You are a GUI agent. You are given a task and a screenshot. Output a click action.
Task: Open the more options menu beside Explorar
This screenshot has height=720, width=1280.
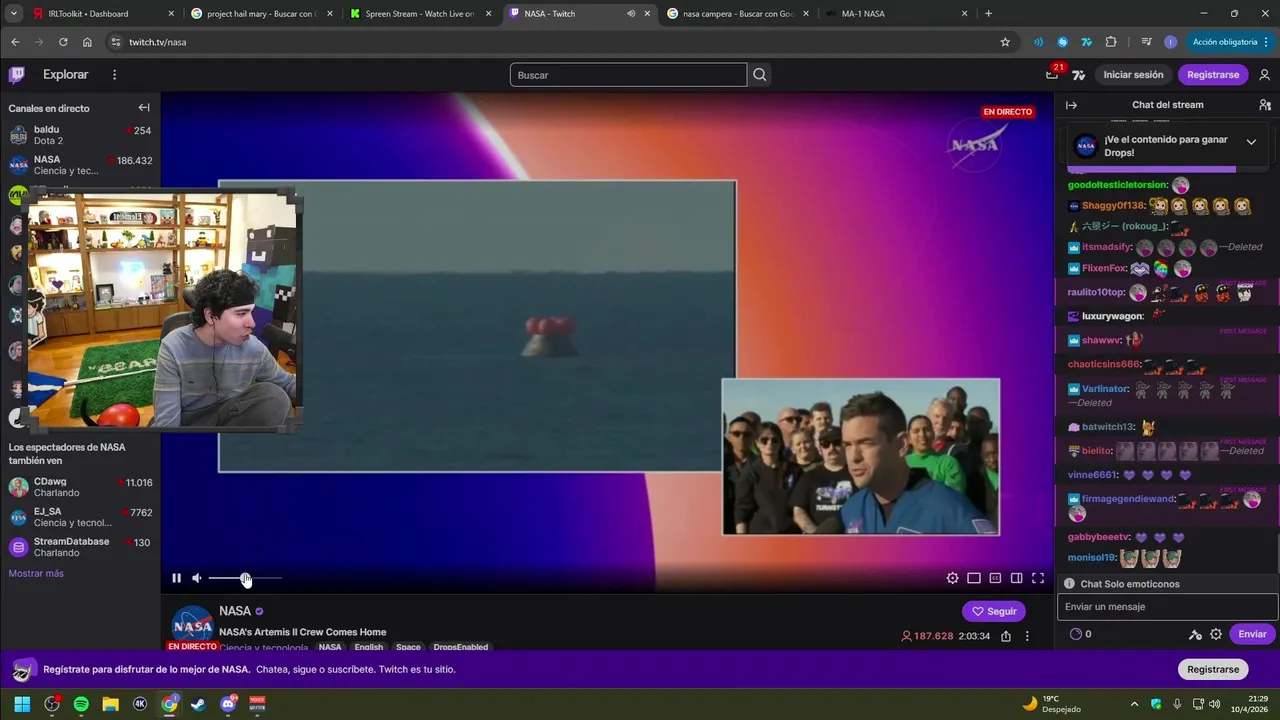(x=114, y=75)
